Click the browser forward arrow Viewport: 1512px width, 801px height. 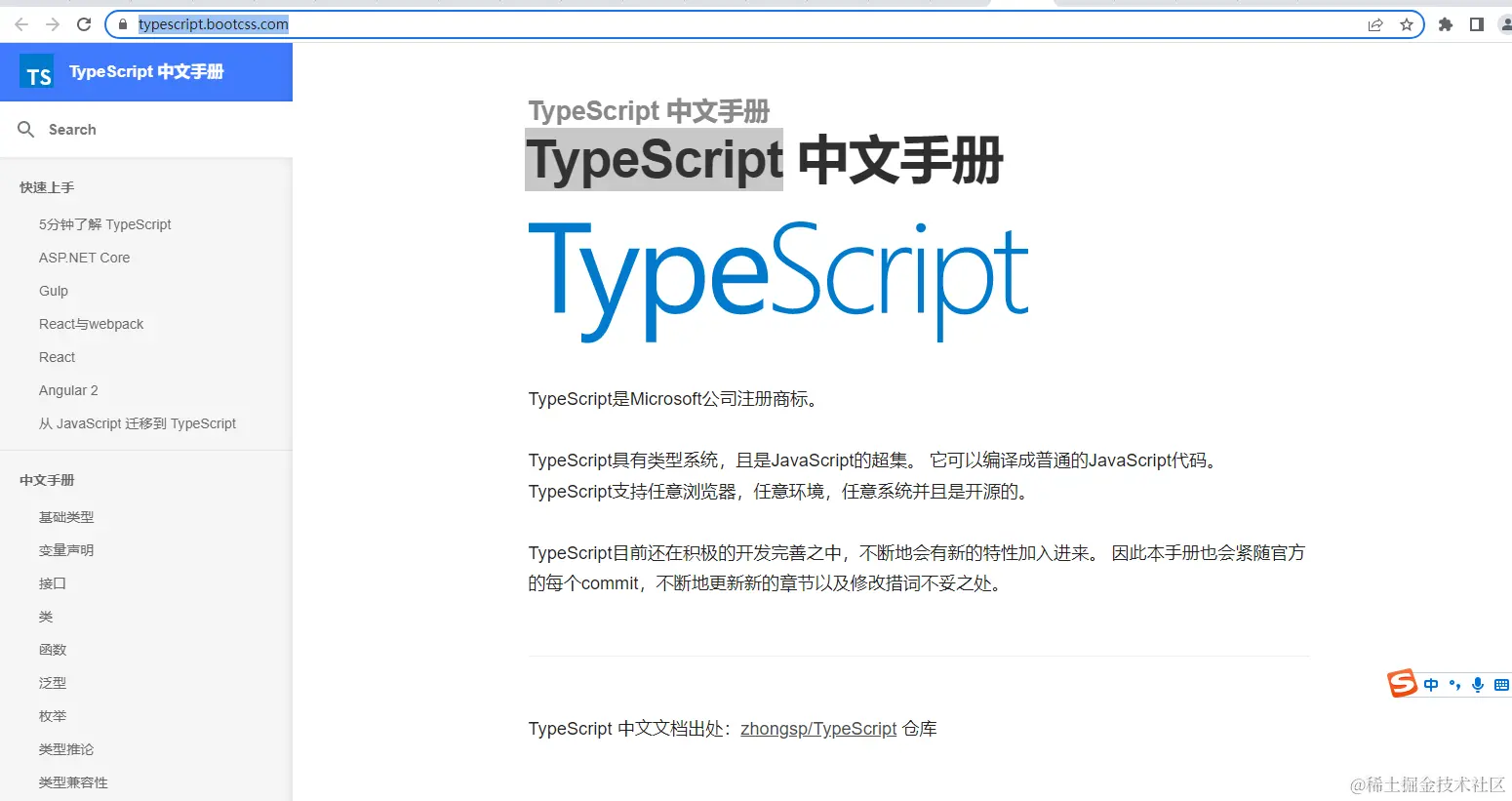pos(53,24)
